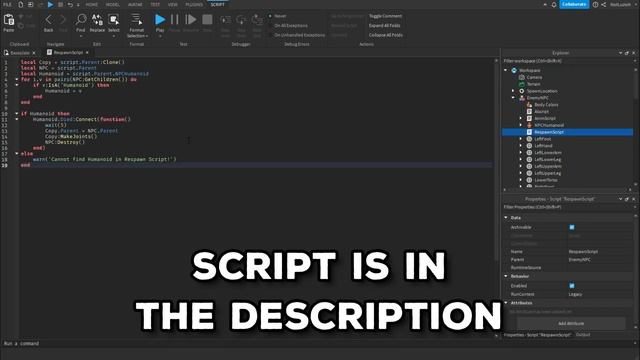Click the Back navigation arrow
The width and height of the screenshot is (640, 360).
pos(49,19)
